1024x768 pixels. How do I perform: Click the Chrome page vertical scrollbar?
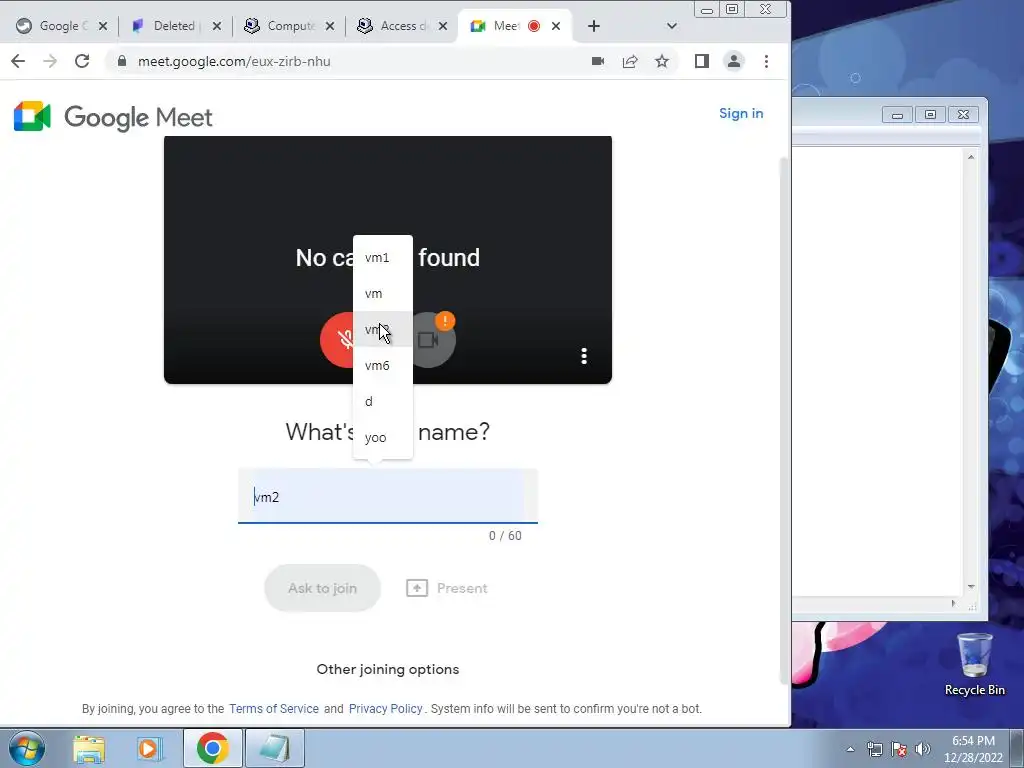click(x=784, y=420)
